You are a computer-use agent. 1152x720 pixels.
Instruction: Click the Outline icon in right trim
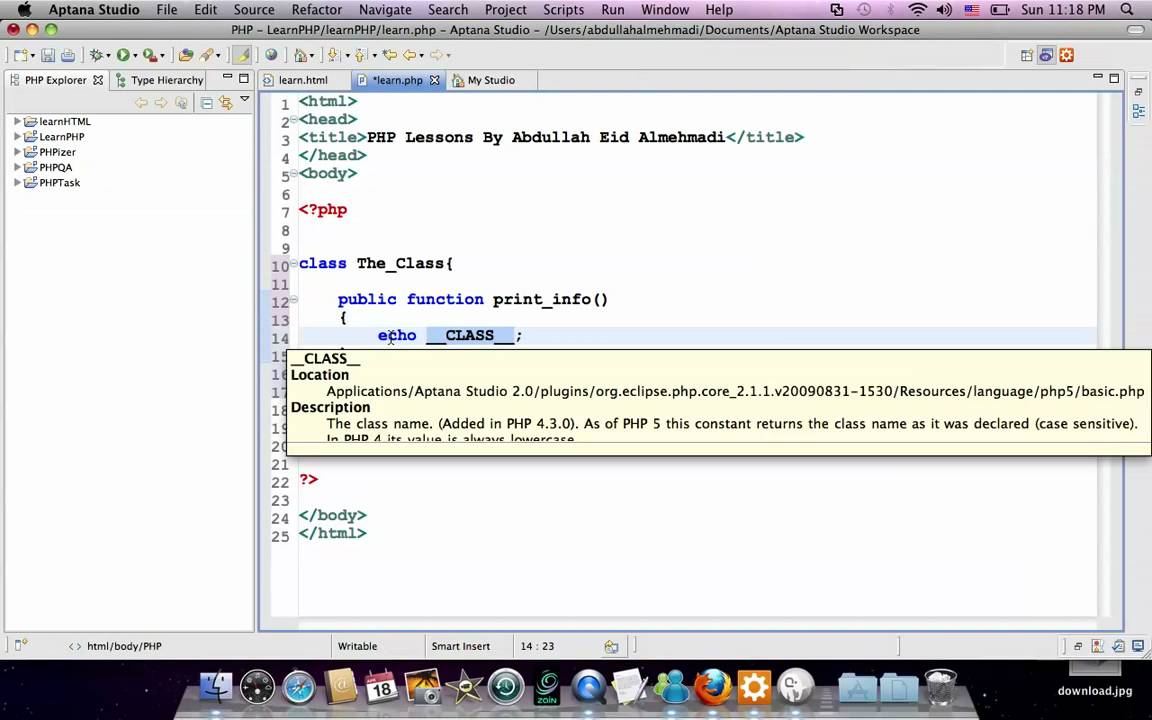point(1138,111)
